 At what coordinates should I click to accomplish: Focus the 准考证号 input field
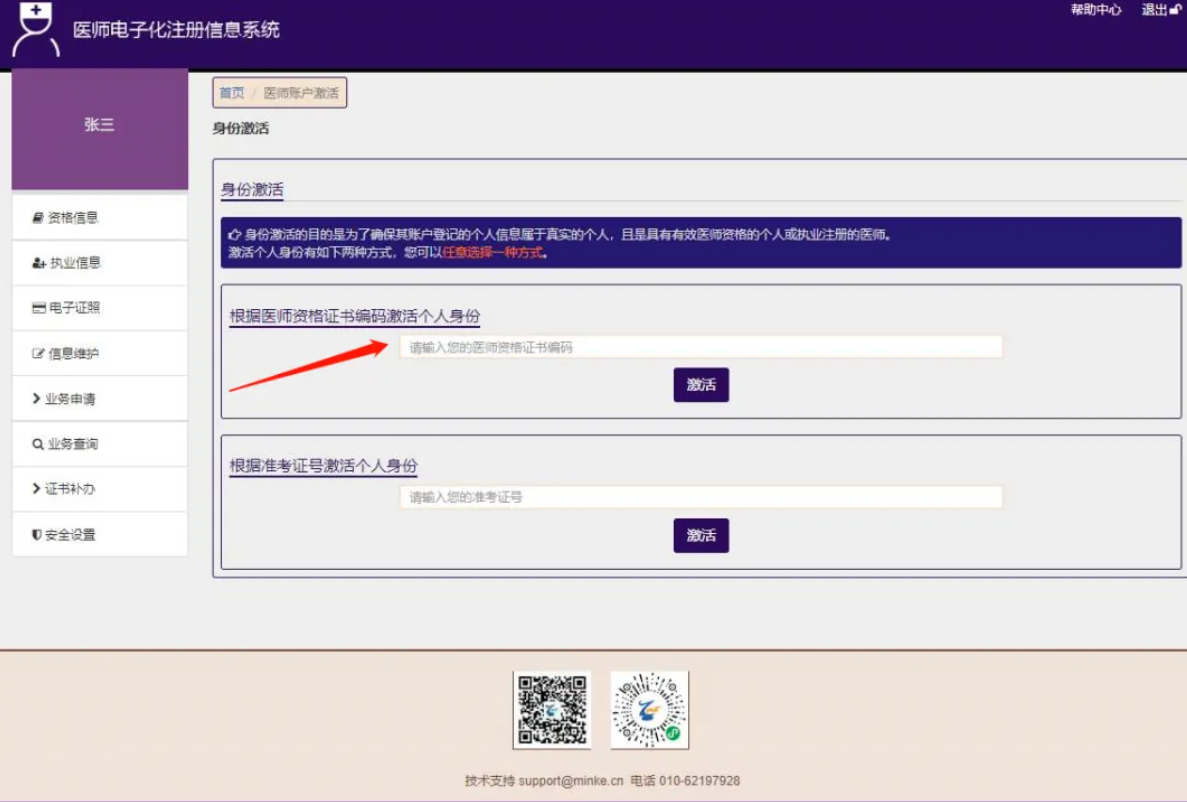(x=700, y=497)
